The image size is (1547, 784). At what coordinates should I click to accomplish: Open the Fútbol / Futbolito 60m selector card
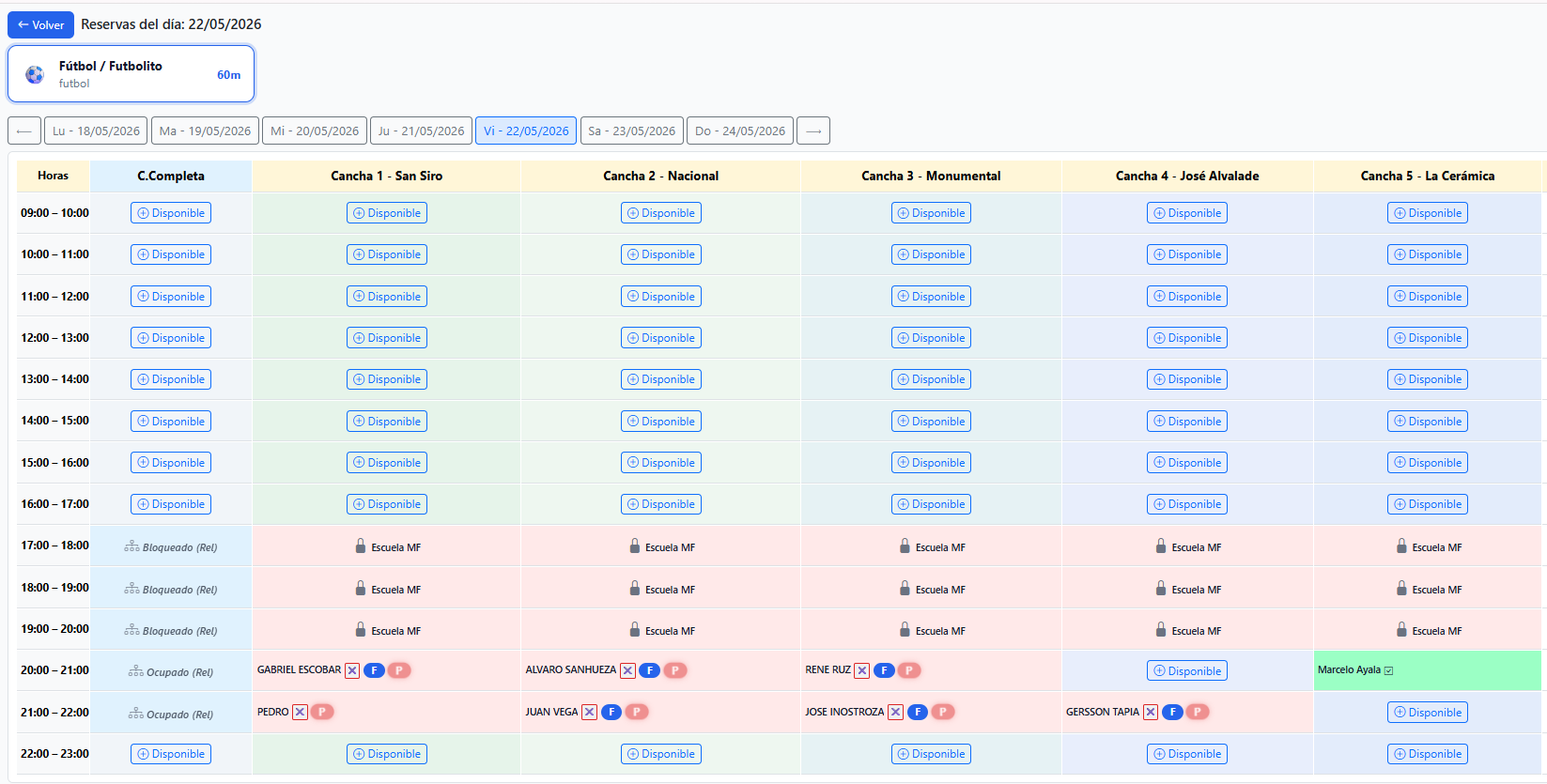[x=131, y=74]
